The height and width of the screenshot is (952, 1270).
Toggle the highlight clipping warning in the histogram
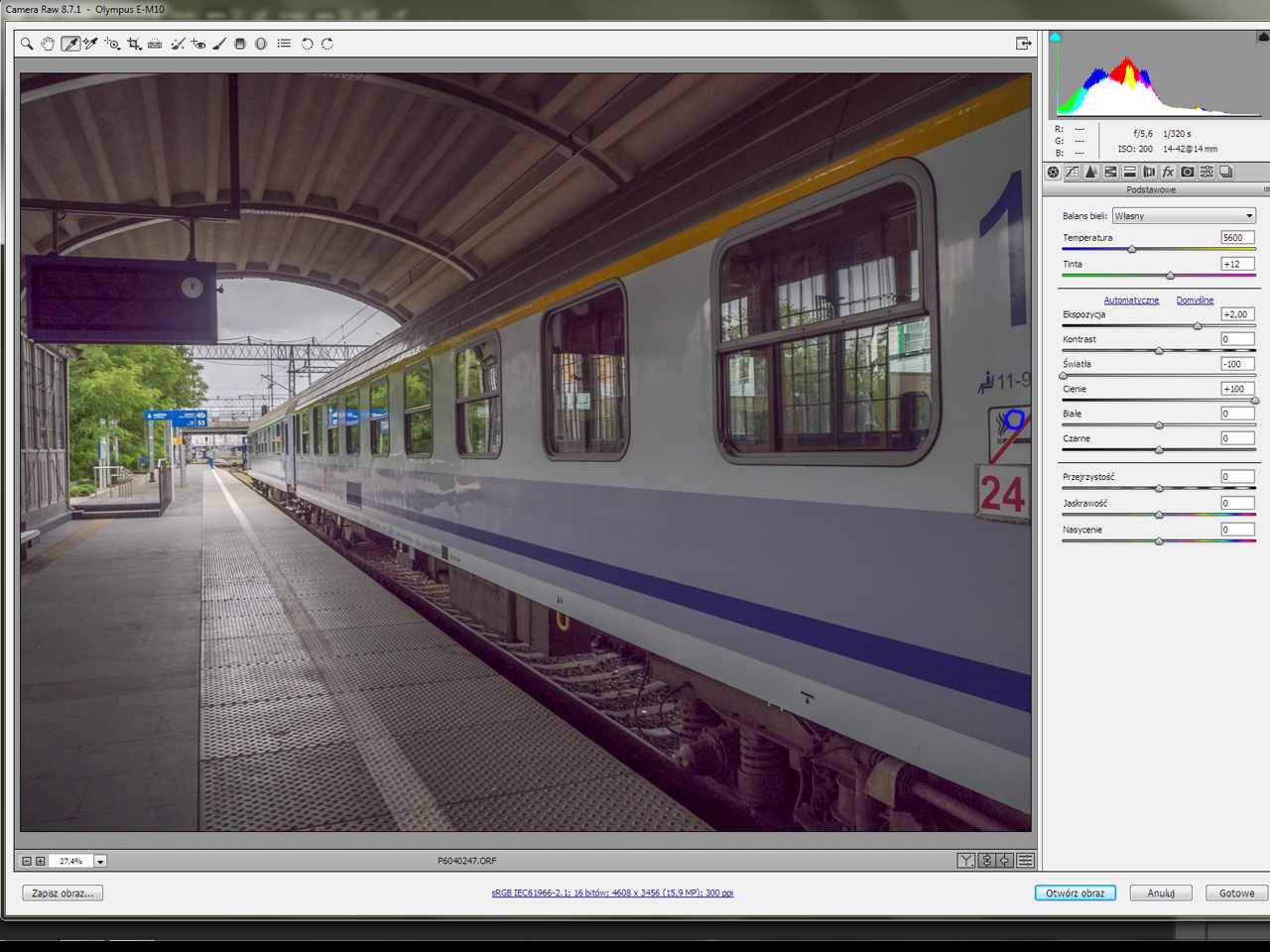click(x=1262, y=37)
